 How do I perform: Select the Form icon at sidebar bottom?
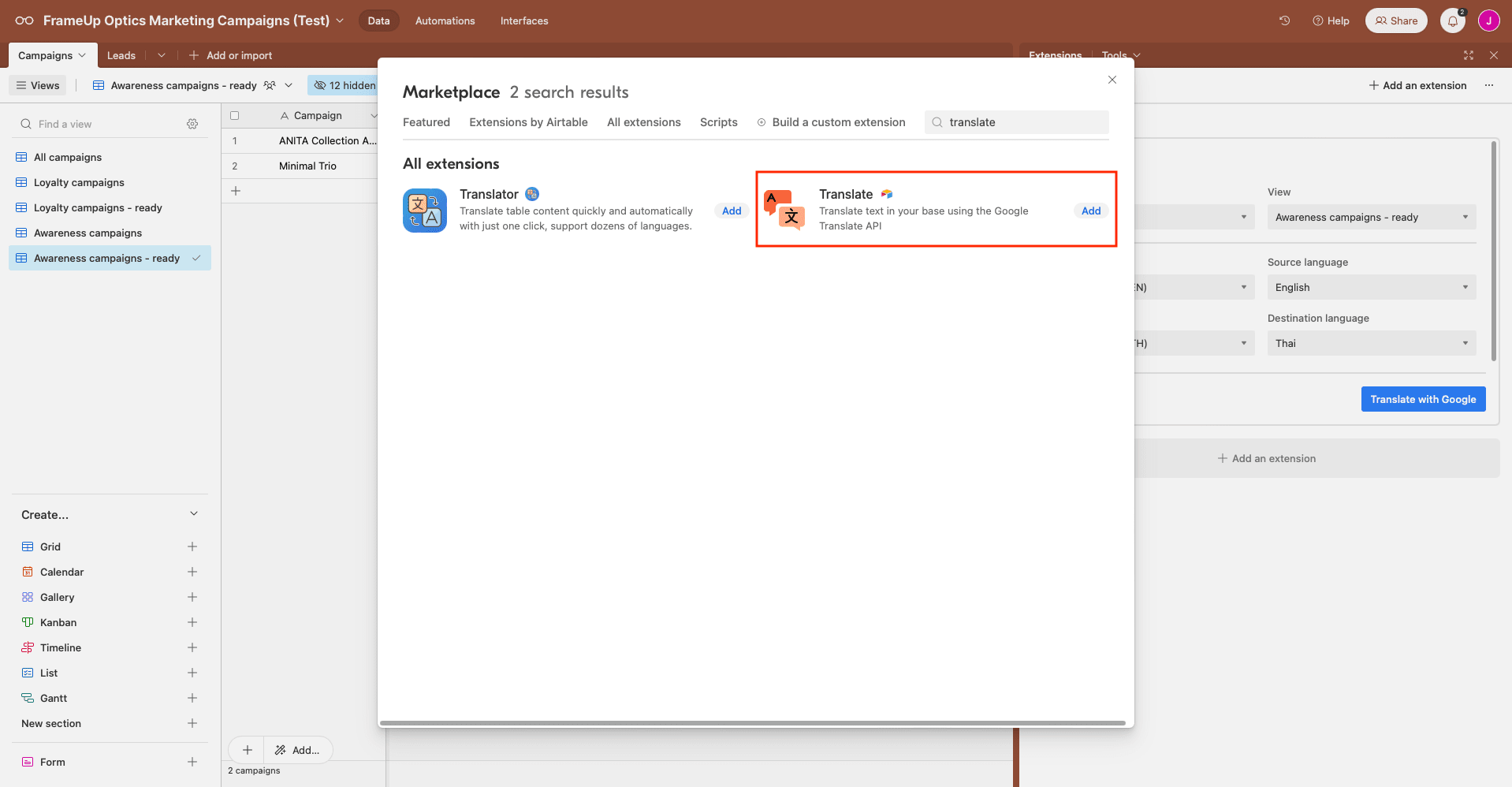(28, 762)
